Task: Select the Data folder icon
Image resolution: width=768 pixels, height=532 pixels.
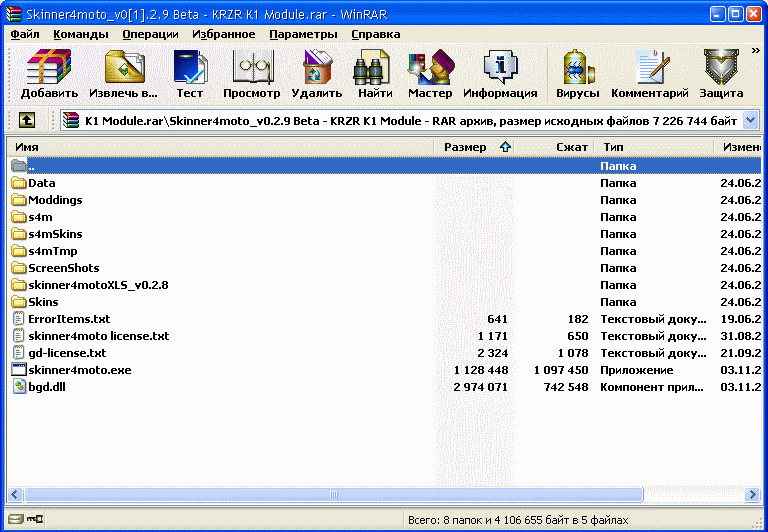Action: [x=19, y=183]
